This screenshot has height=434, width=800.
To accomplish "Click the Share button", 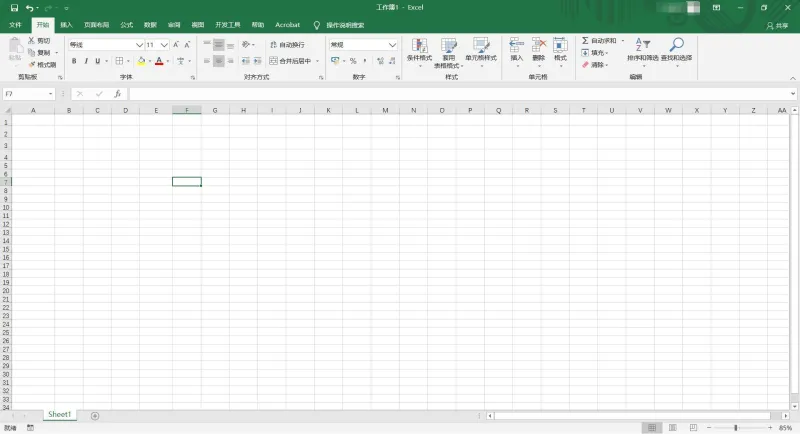I will (777, 25).
